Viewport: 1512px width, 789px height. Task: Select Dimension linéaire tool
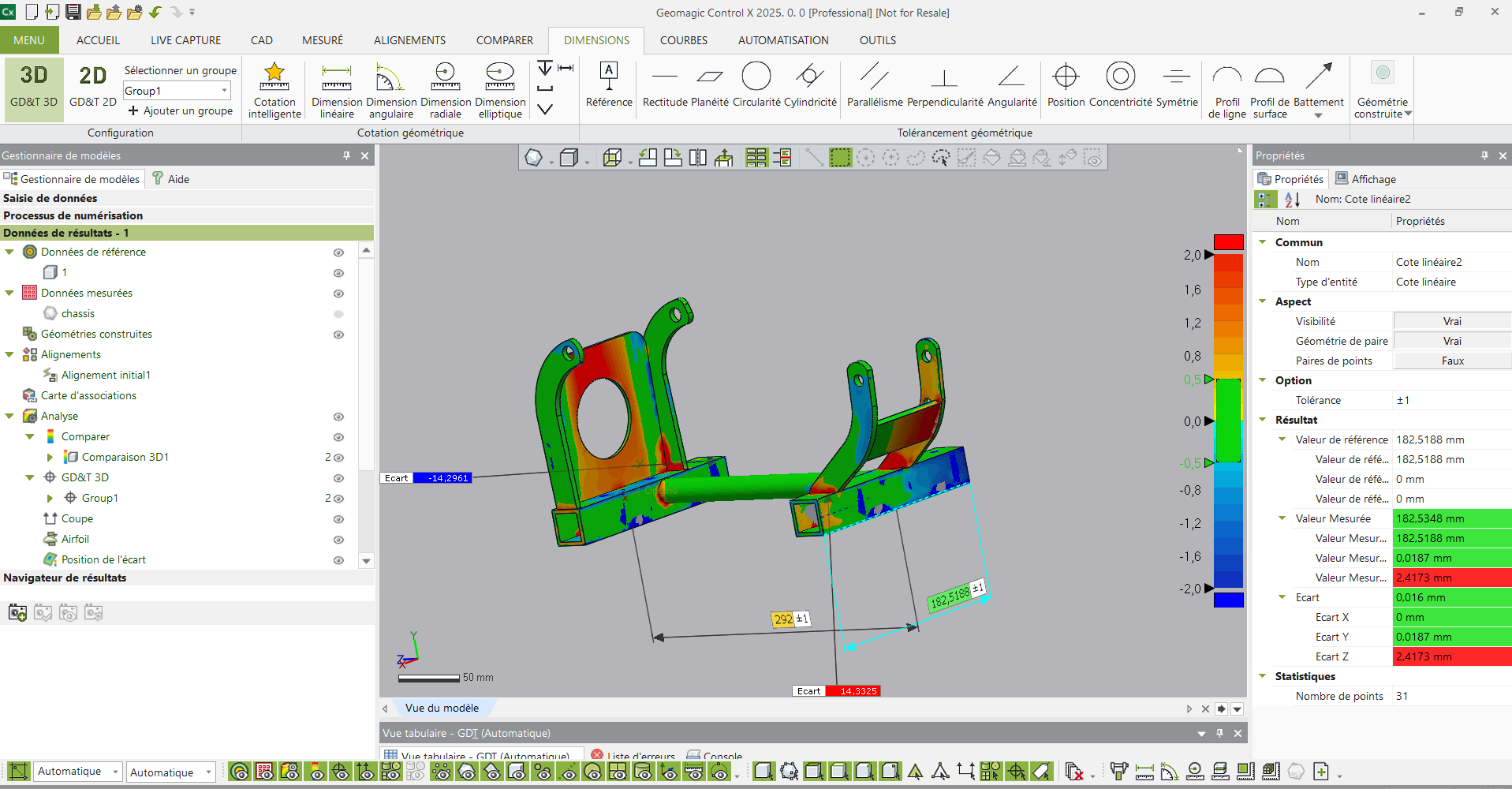coord(337,90)
